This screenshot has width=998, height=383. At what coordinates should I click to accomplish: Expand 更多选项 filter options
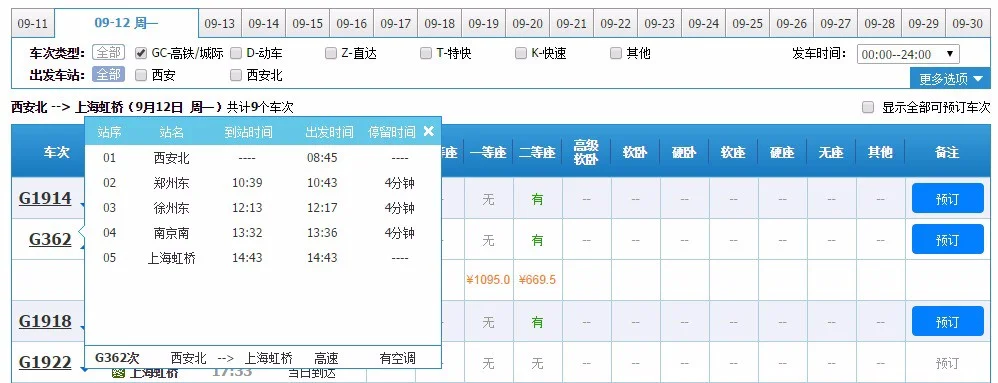tap(950, 78)
